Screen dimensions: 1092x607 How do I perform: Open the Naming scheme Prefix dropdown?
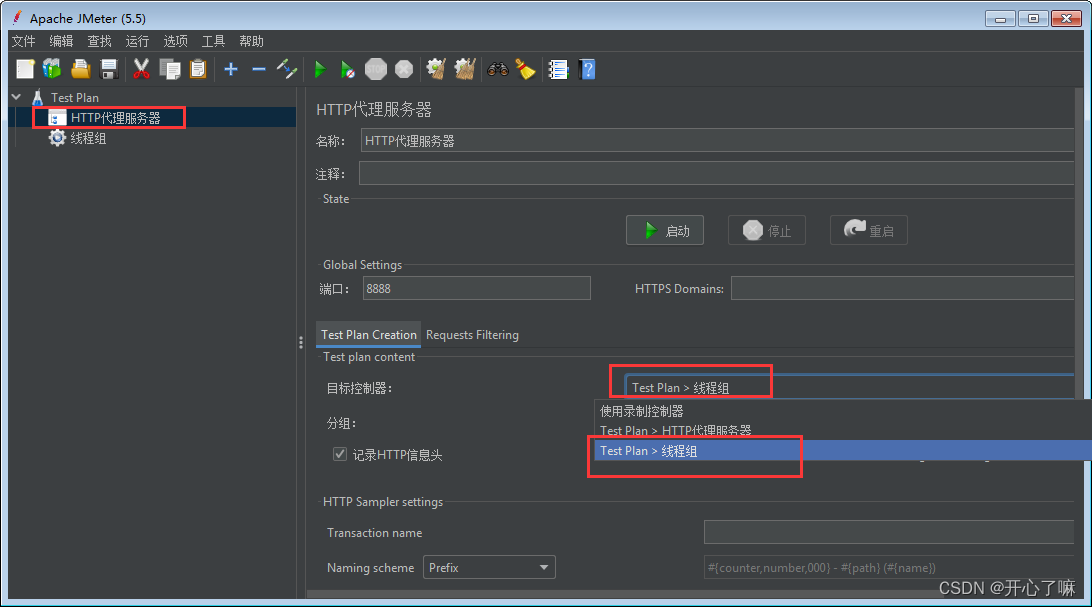[489, 567]
